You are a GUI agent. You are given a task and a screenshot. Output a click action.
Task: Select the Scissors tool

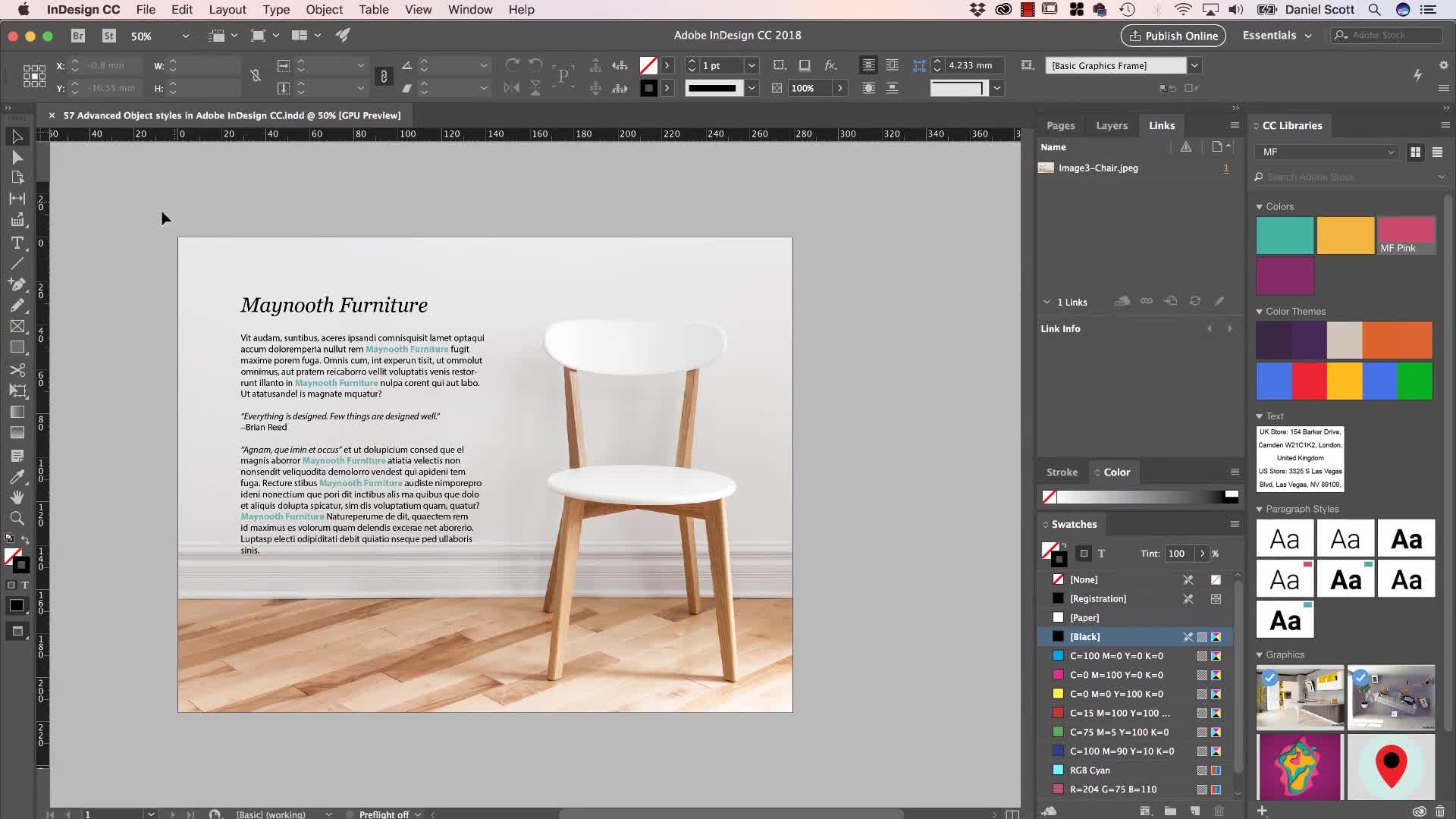coord(17,370)
